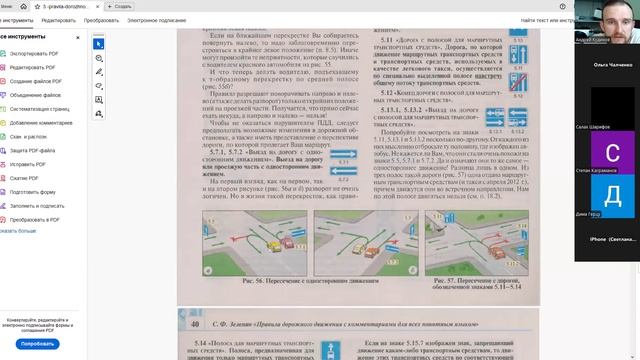Click figure 56 left intersection illustration

click(x=255, y=243)
